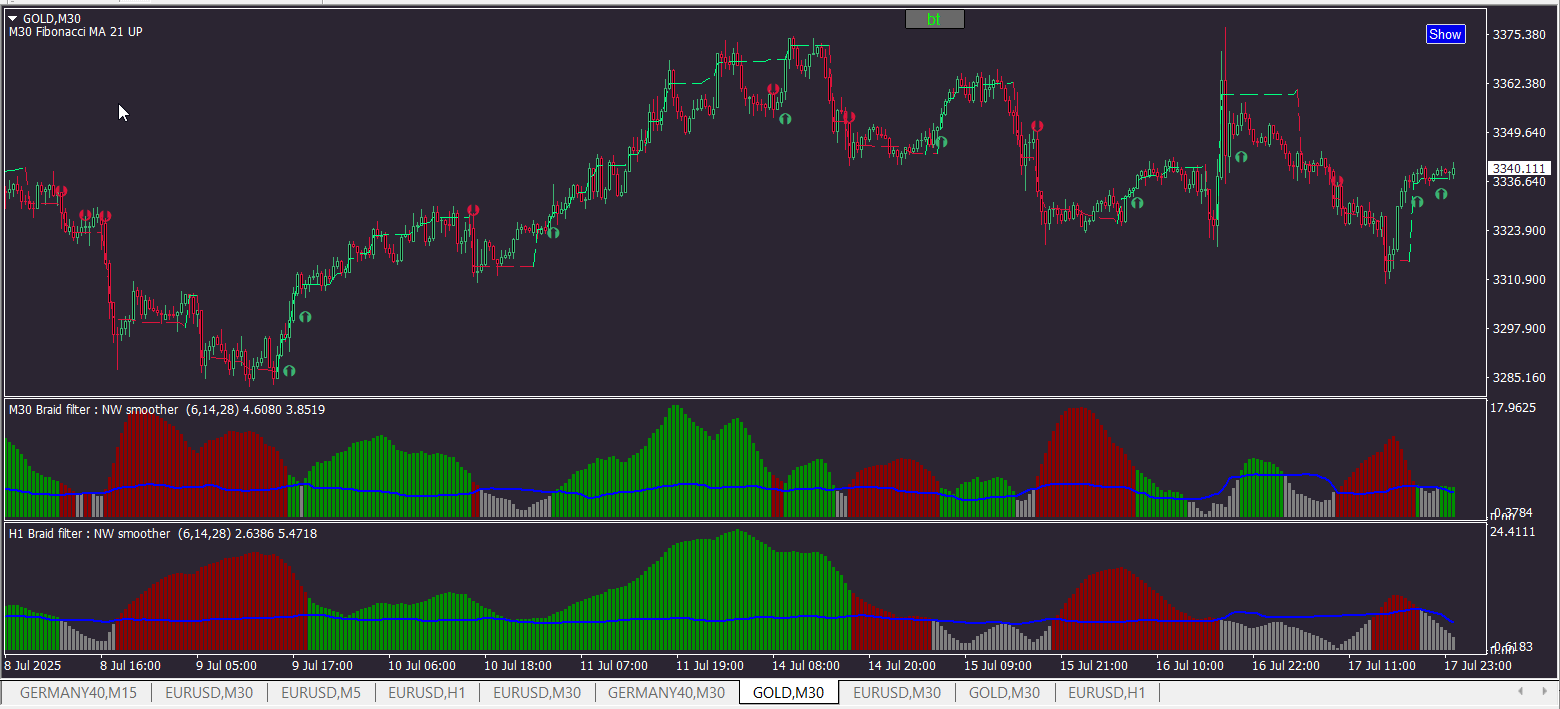Click the H1 Braid filter indicator label
The image size is (1560, 709).
point(162,534)
